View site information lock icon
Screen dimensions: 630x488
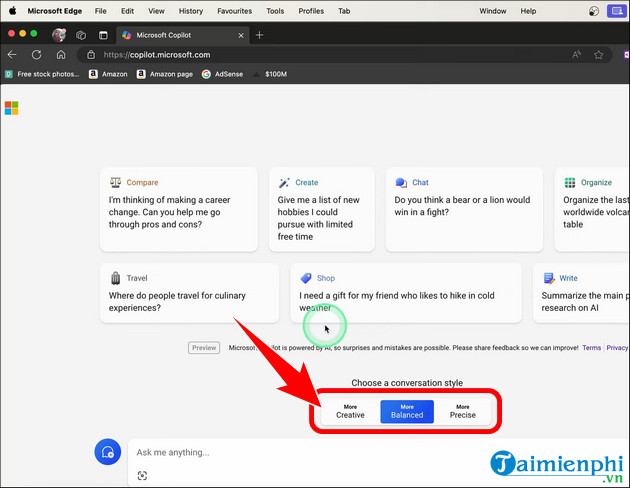[x=91, y=55]
